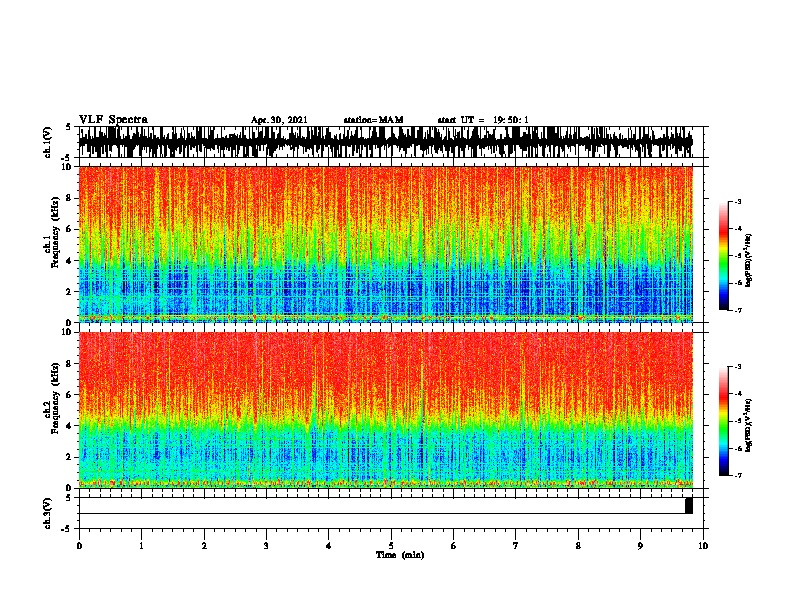Click the ch.1 color bar log(PSD) label

pos(749,261)
